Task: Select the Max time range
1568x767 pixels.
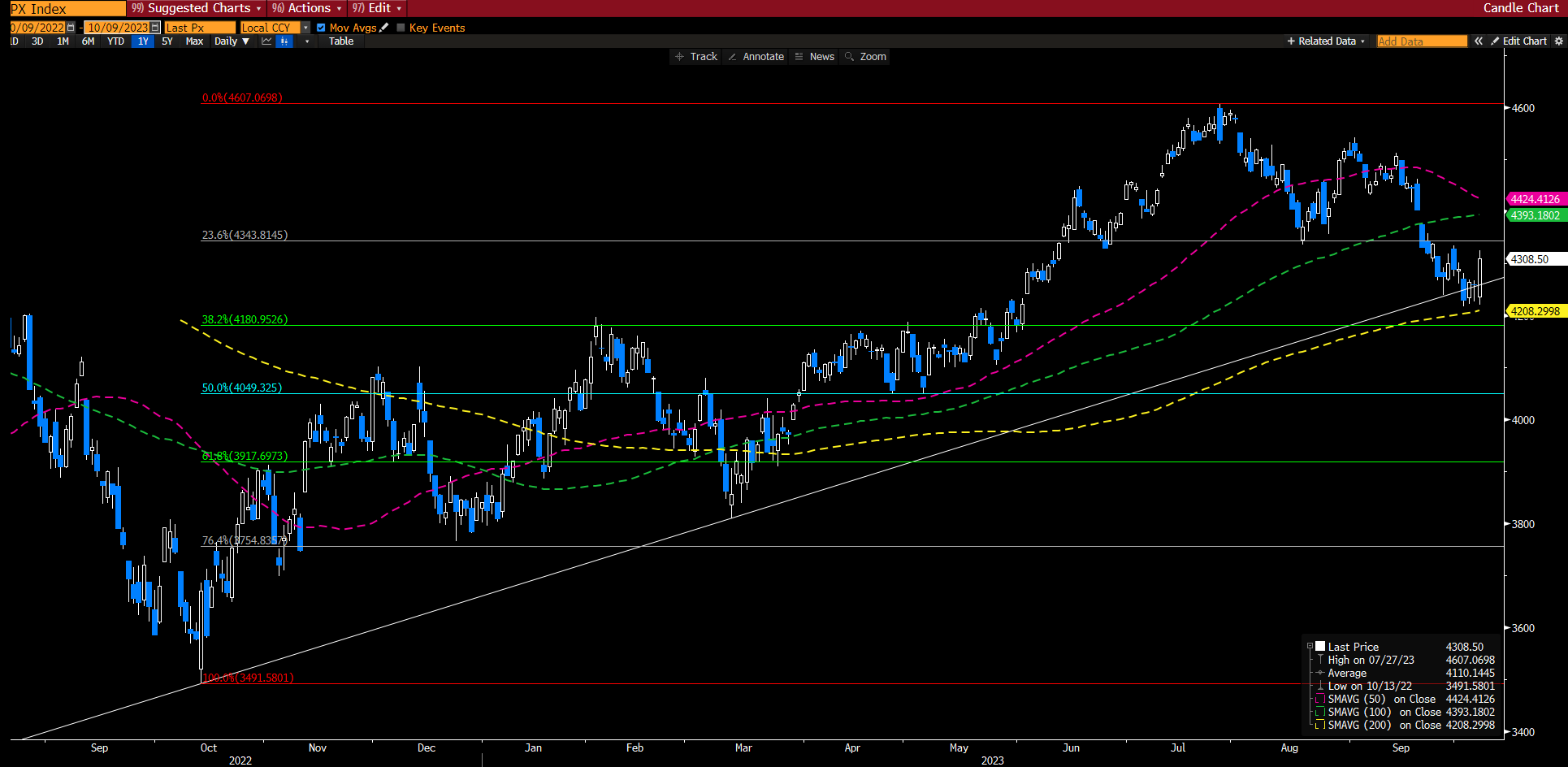Action: click(194, 41)
